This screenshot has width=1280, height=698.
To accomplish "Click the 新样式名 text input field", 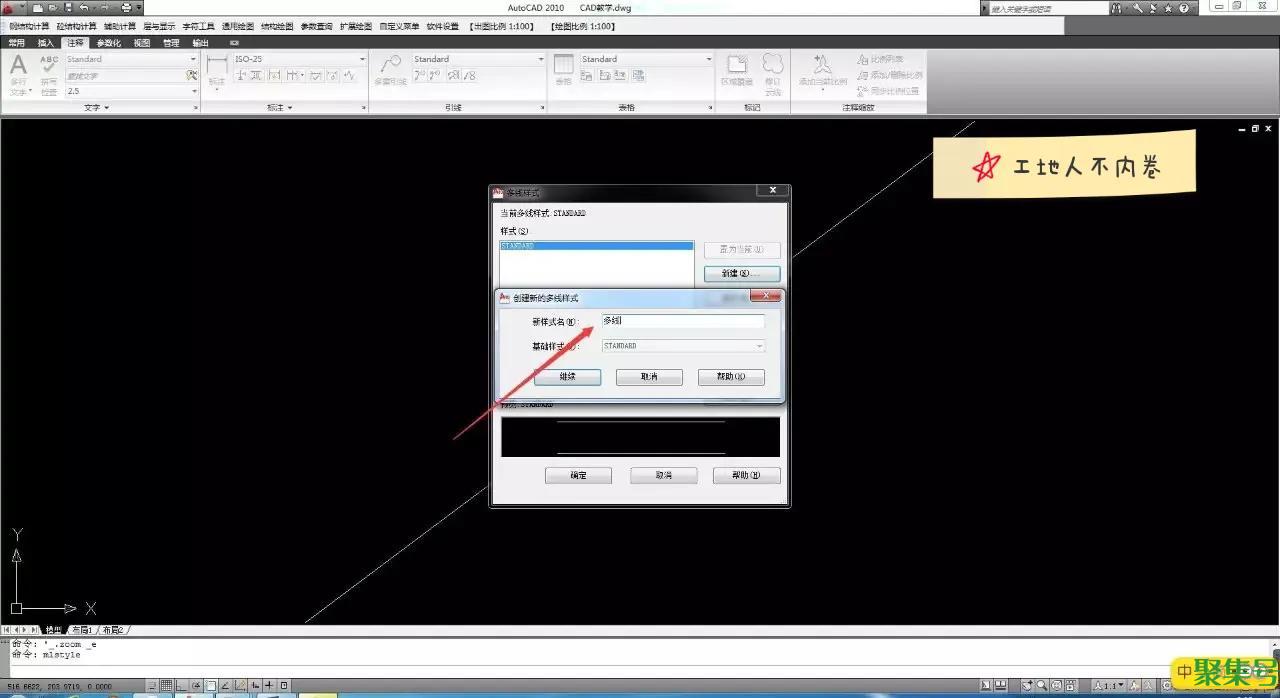I will point(683,321).
